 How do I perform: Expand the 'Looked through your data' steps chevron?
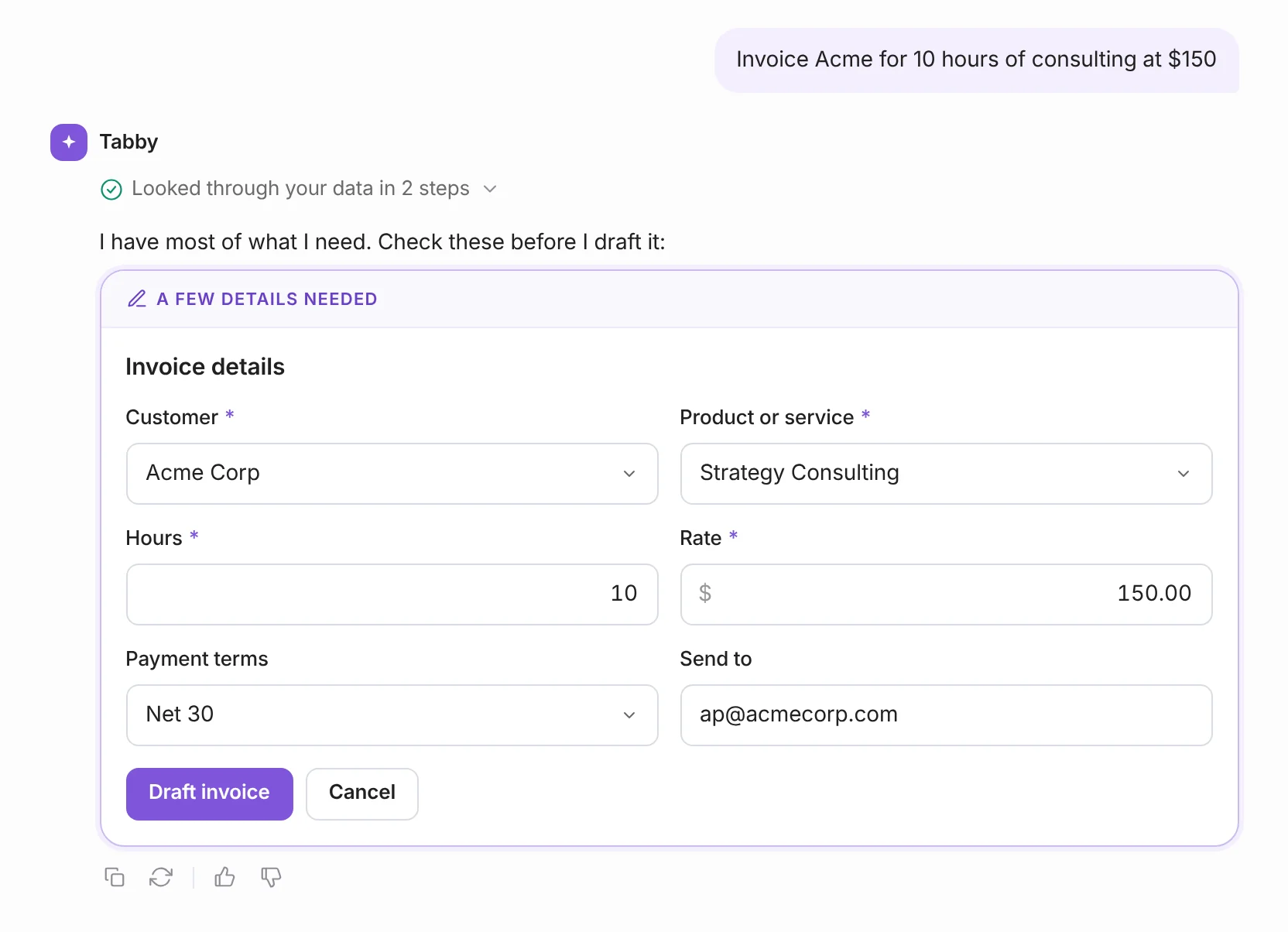tap(490, 189)
